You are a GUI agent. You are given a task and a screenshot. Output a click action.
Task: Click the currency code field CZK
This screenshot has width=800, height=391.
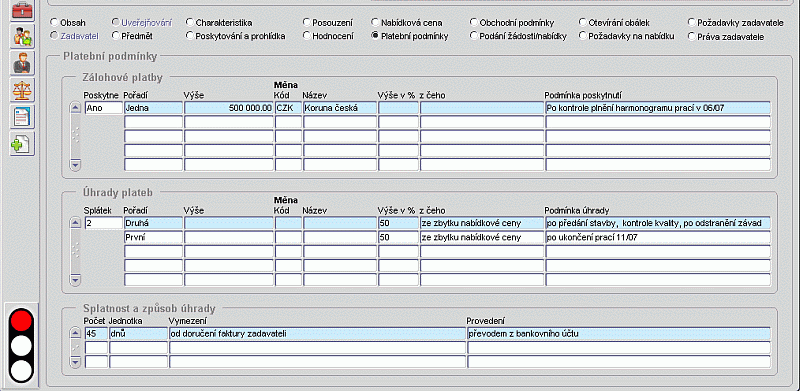(288, 108)
